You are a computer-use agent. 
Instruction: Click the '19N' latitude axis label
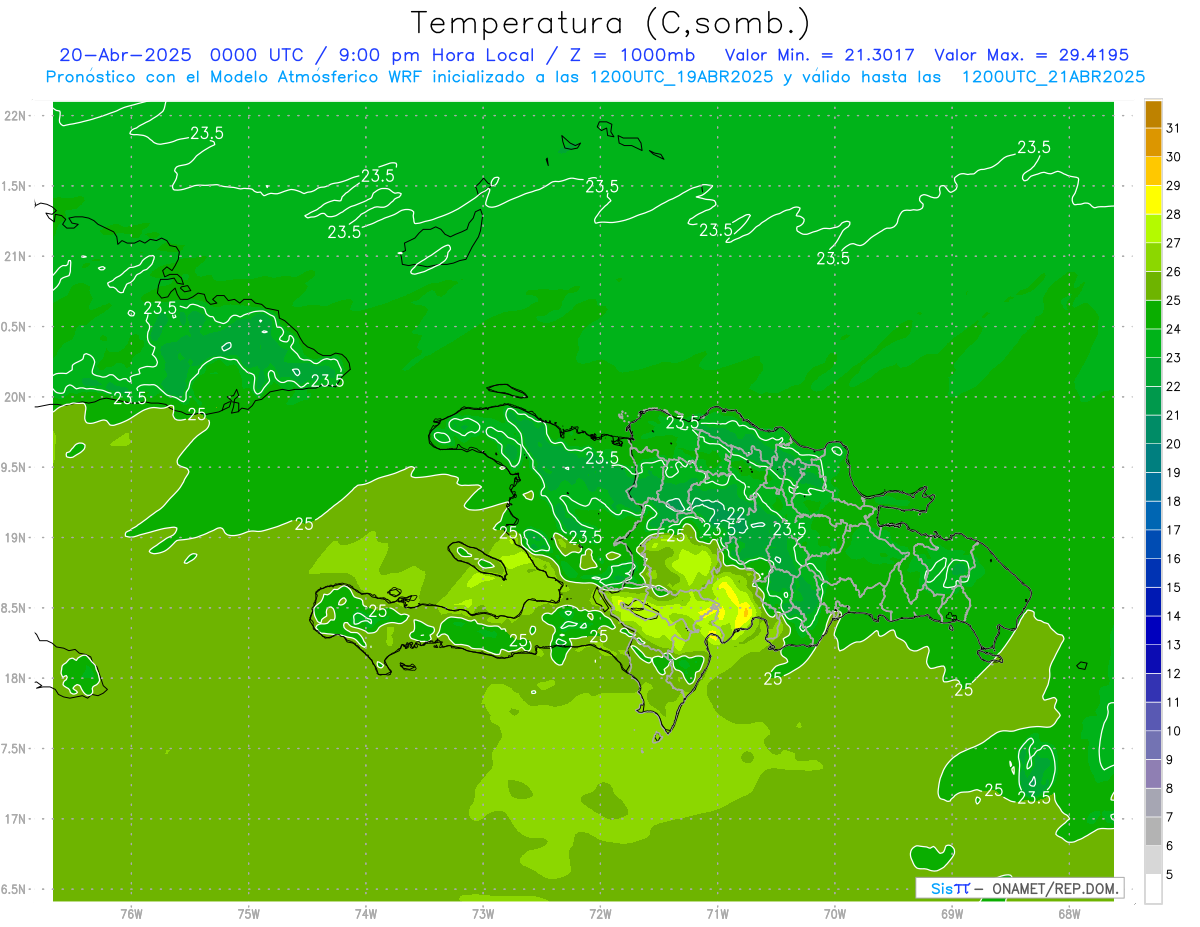point(14,538)
